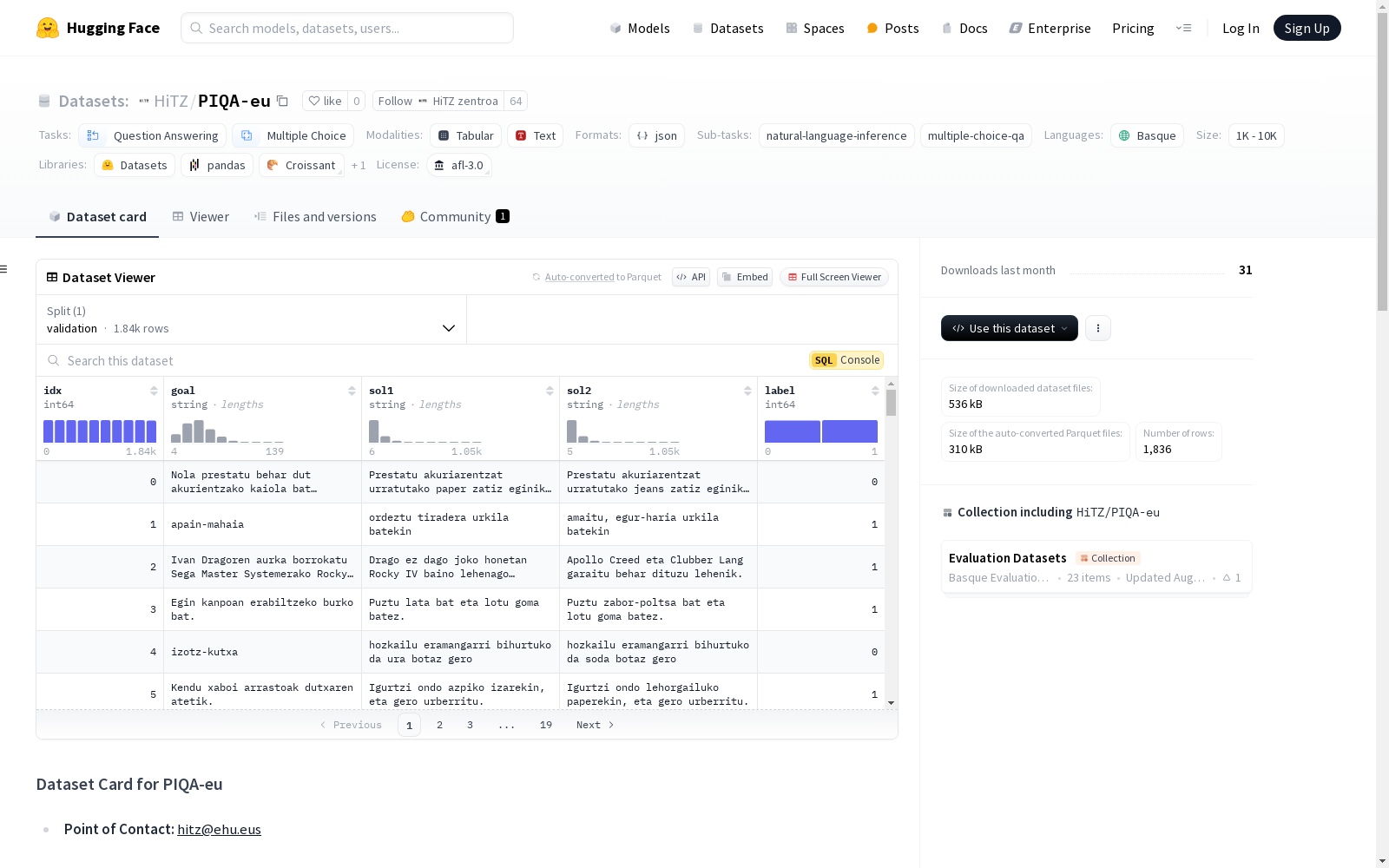The height and width of the screenshot is (868, 1389).
Task: Click the more options kebab icon
Action: pyautogui.click(x=1098, y=328)
